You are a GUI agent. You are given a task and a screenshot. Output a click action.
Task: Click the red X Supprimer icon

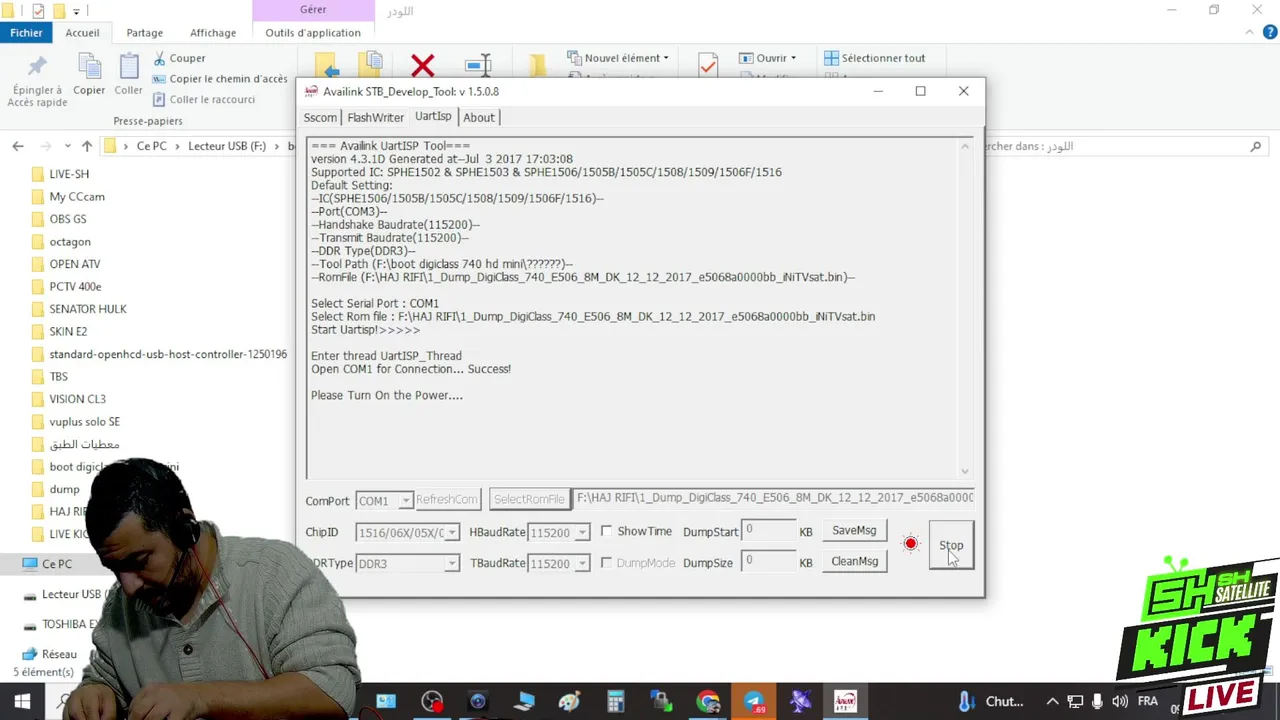coord(423,66)
